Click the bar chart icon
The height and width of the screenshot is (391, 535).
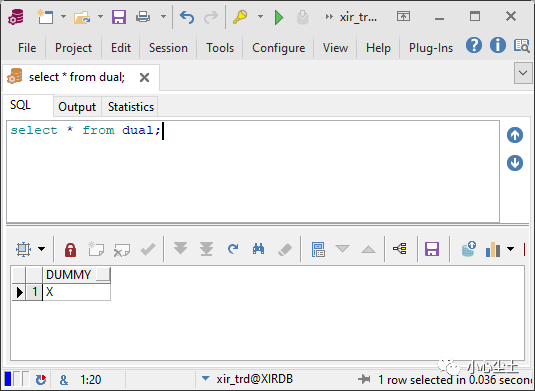(493, 249)
